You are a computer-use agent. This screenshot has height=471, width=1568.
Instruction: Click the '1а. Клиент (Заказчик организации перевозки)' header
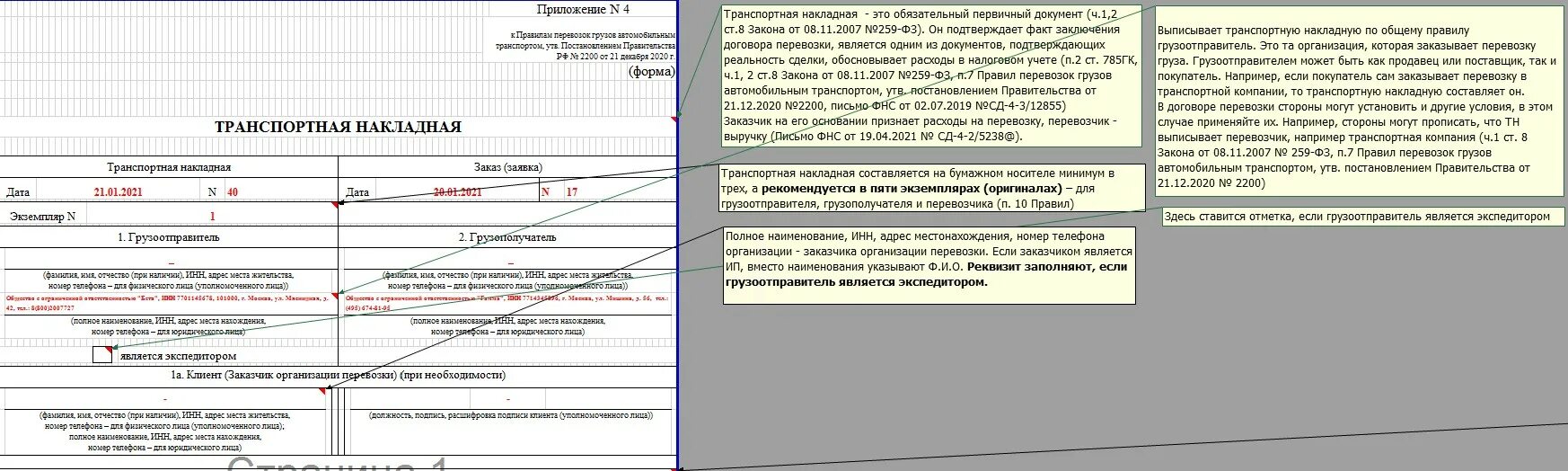(338, 375)
